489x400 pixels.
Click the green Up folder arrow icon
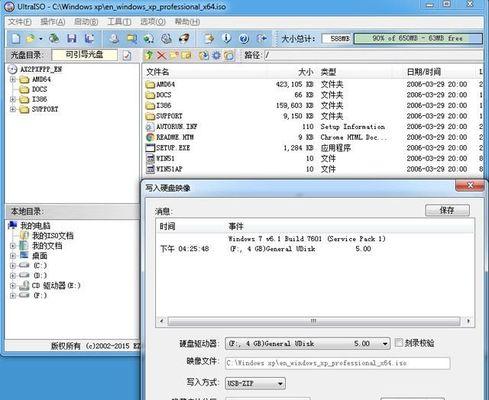coord(149,55)
